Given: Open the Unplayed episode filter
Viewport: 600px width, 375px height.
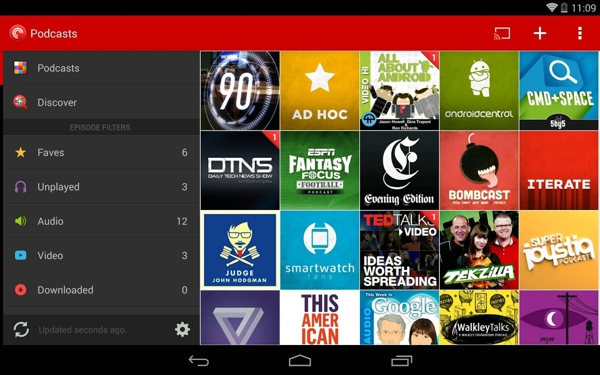Looking at the screenshot, I should [x=101, y=187].
